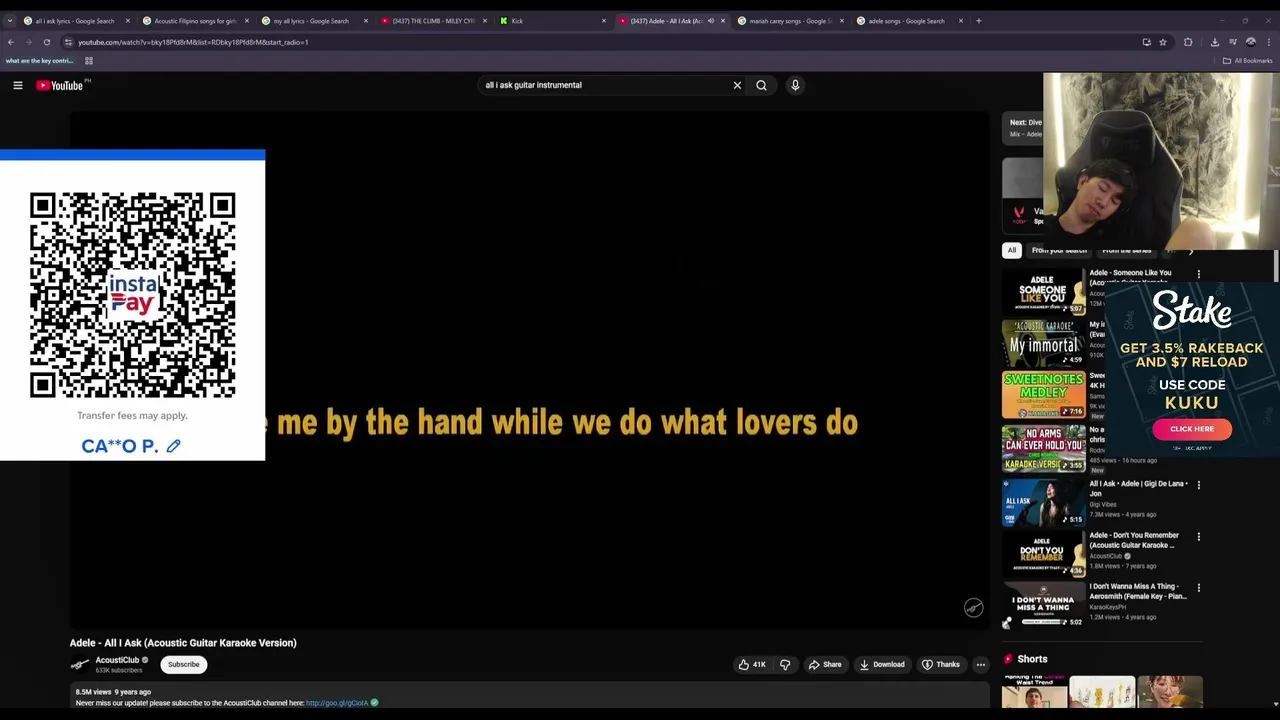Open the AcoustiClub channel name link
This screenshot has height=720, width=1280.
[117, 660]
